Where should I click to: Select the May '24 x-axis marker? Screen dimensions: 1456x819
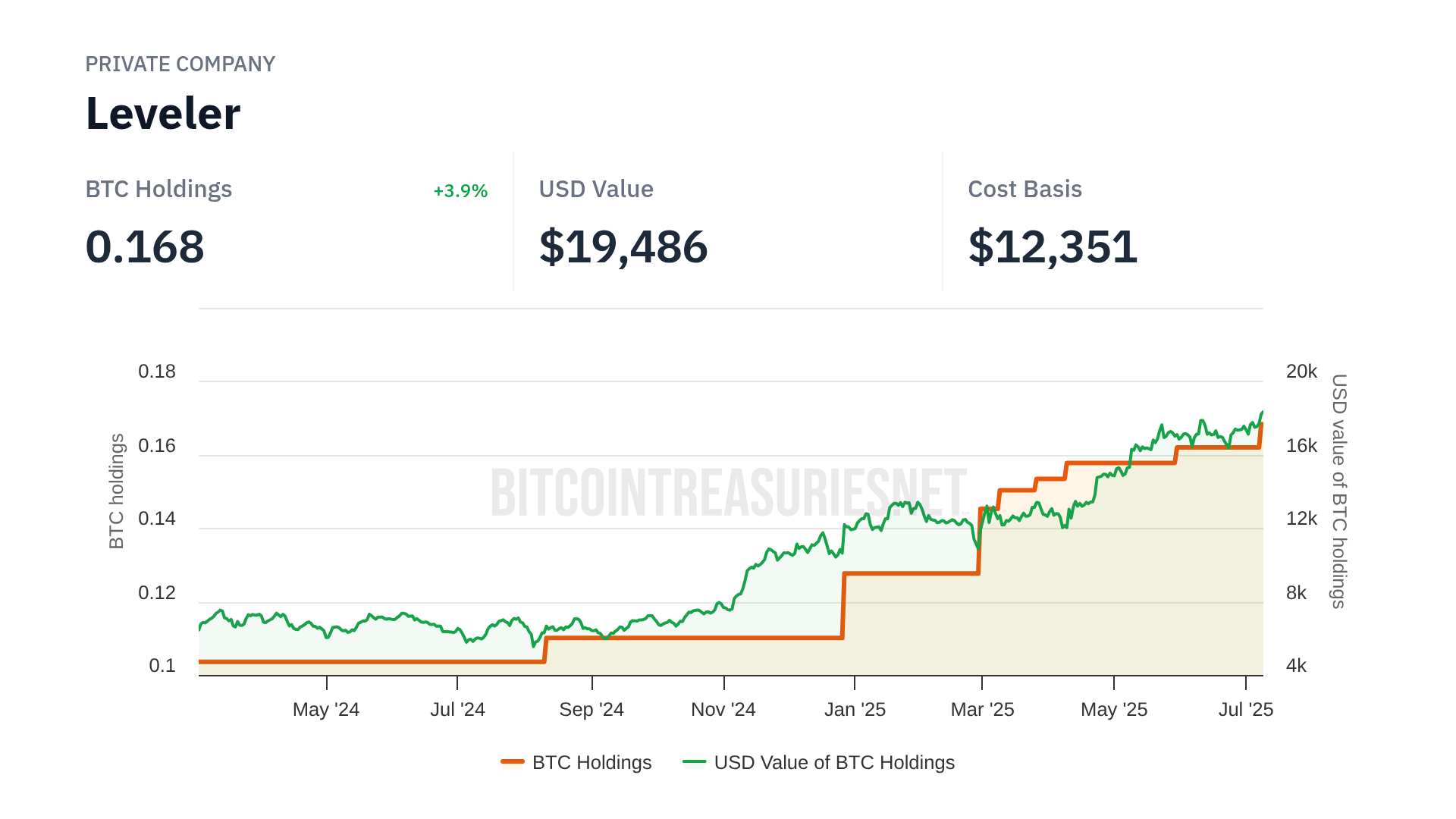tap(326, 709)
